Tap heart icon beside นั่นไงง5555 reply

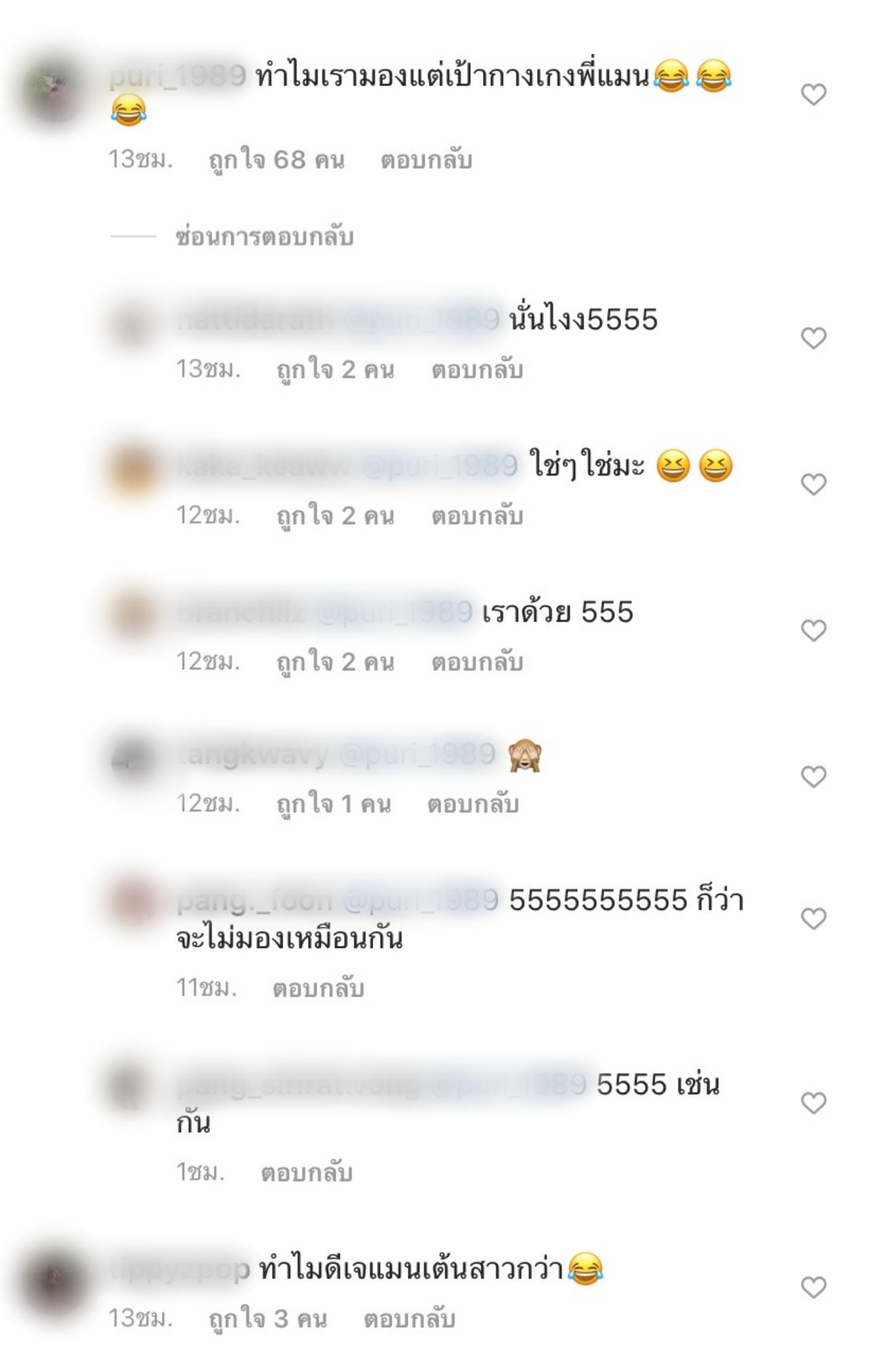tap(813, 338)
